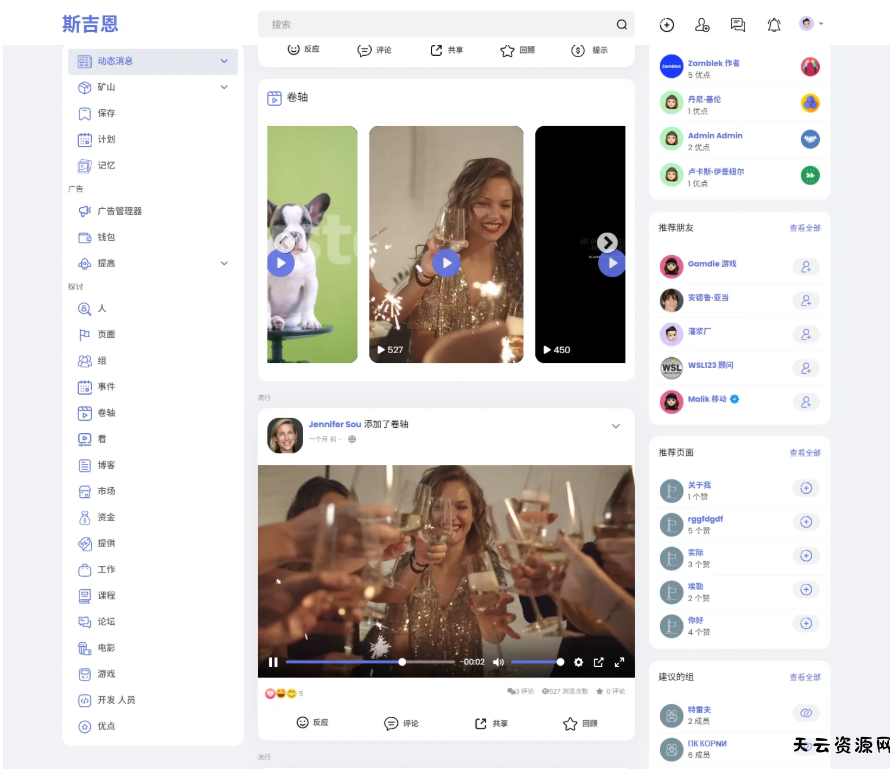
Task: Pause the playing video
Action: tap(273, 662)
